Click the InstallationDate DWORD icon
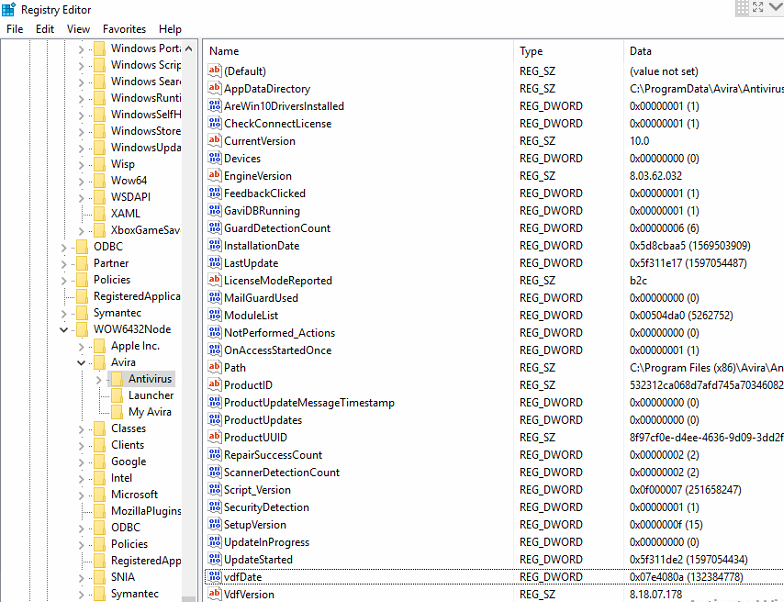The image size is (784, 602). pos(214,246)
